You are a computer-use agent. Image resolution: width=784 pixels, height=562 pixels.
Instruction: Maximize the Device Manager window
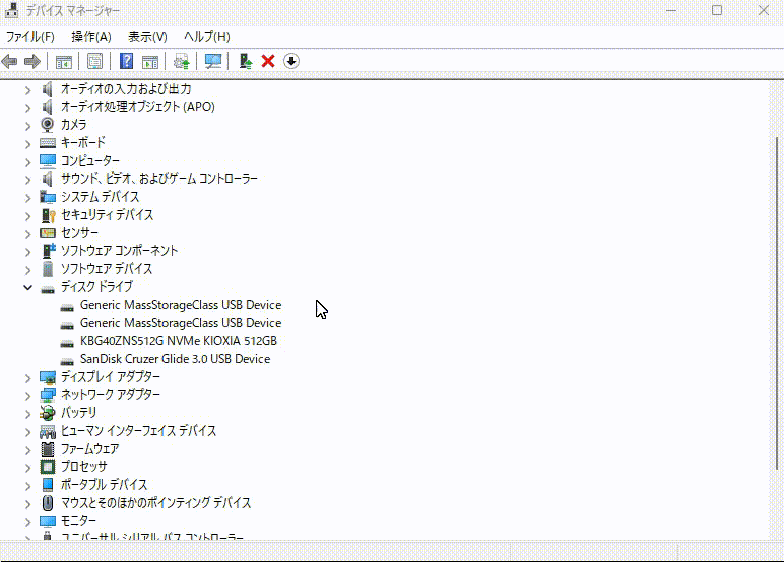(x=717, y=10)
